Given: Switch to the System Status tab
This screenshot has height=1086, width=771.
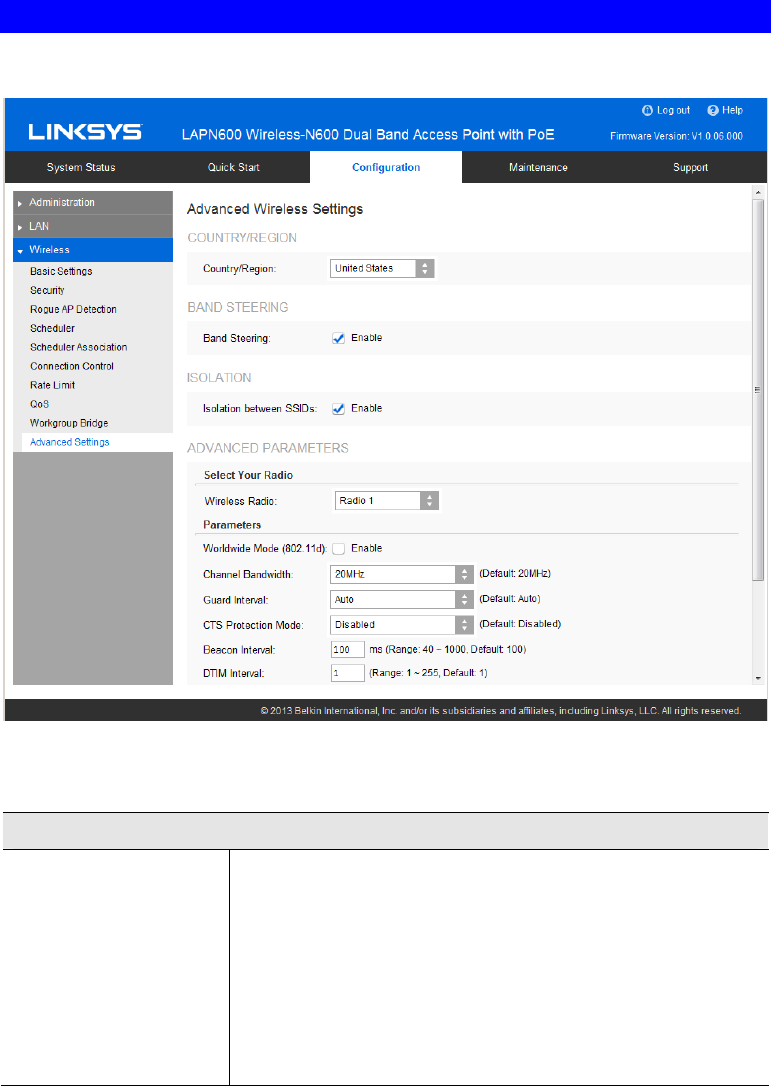Looking at the screenshot, I should tap(81, 168).
